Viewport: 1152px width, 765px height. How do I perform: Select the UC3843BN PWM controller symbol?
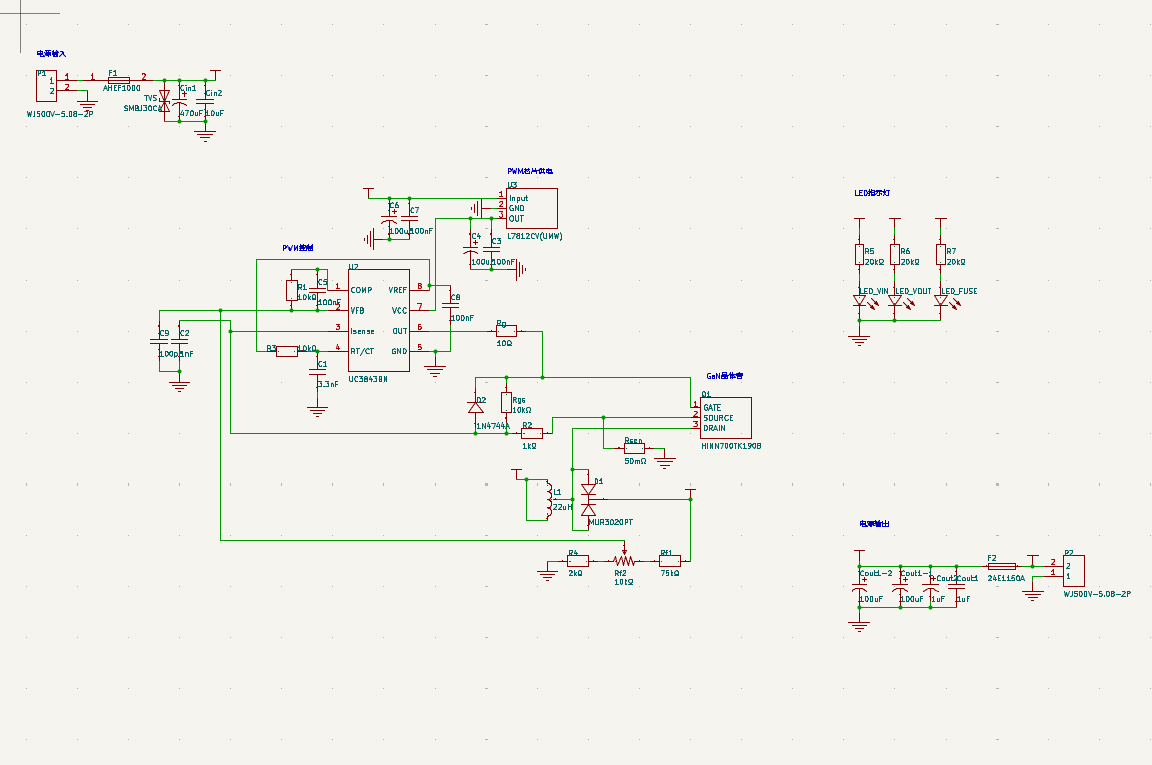pos(379,320)
